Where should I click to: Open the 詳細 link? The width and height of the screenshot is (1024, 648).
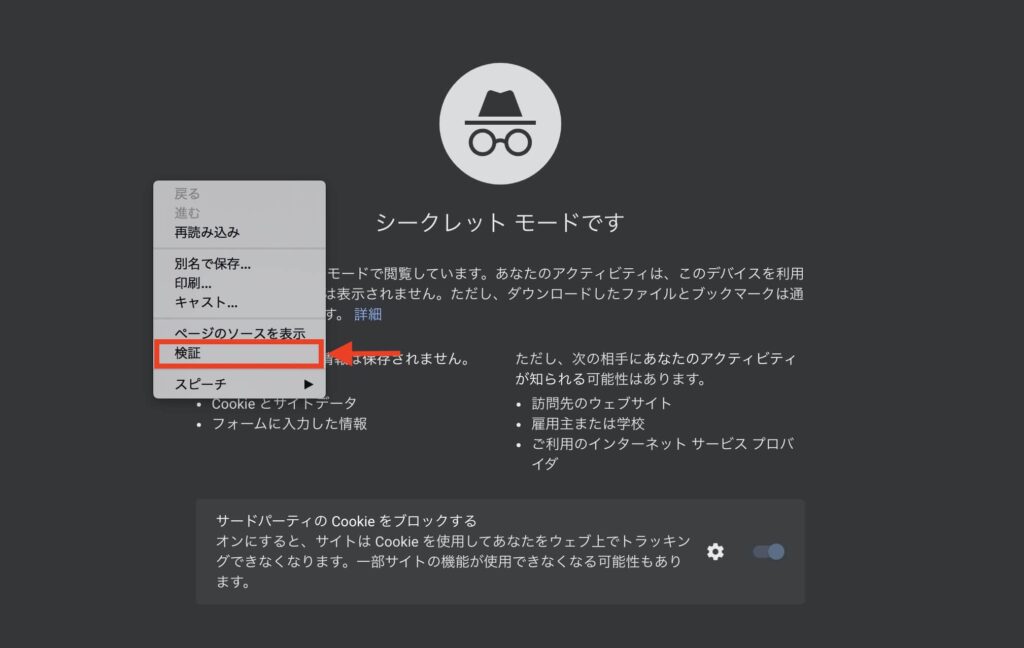(x=368, y=314)
